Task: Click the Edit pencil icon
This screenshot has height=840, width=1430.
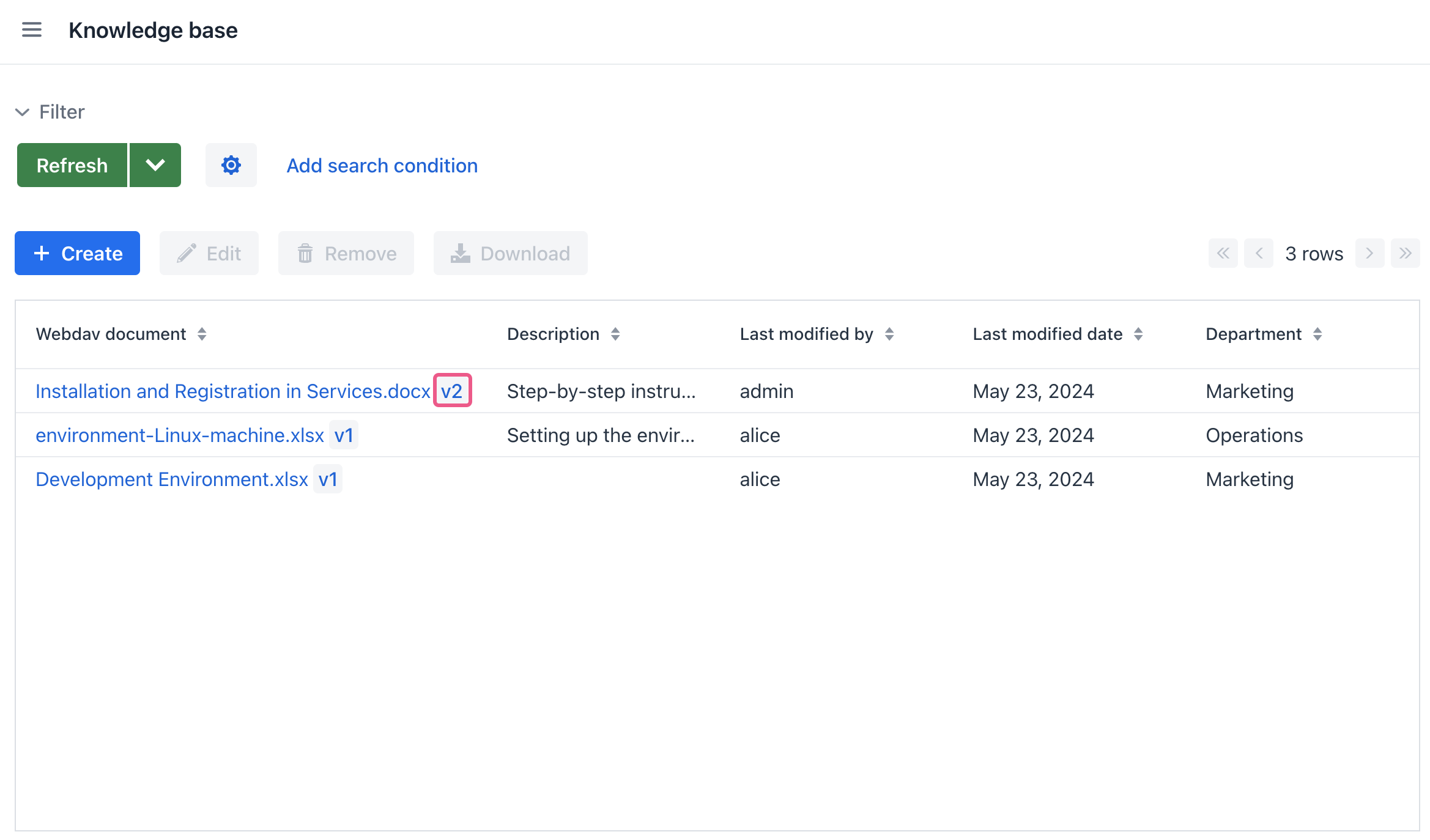Action: (x=188, y=253)
